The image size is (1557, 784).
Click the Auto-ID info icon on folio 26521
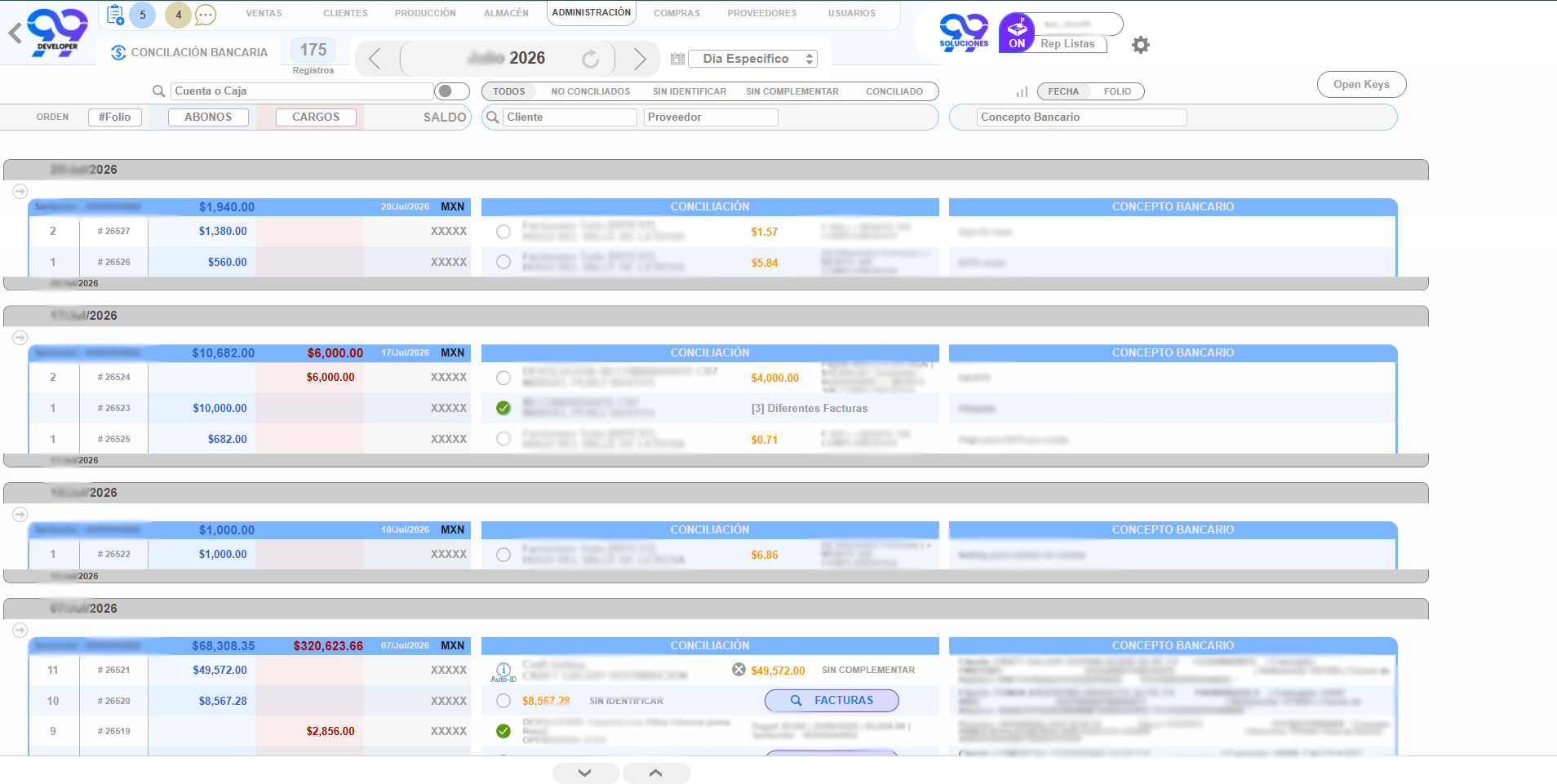coord(503,671)
